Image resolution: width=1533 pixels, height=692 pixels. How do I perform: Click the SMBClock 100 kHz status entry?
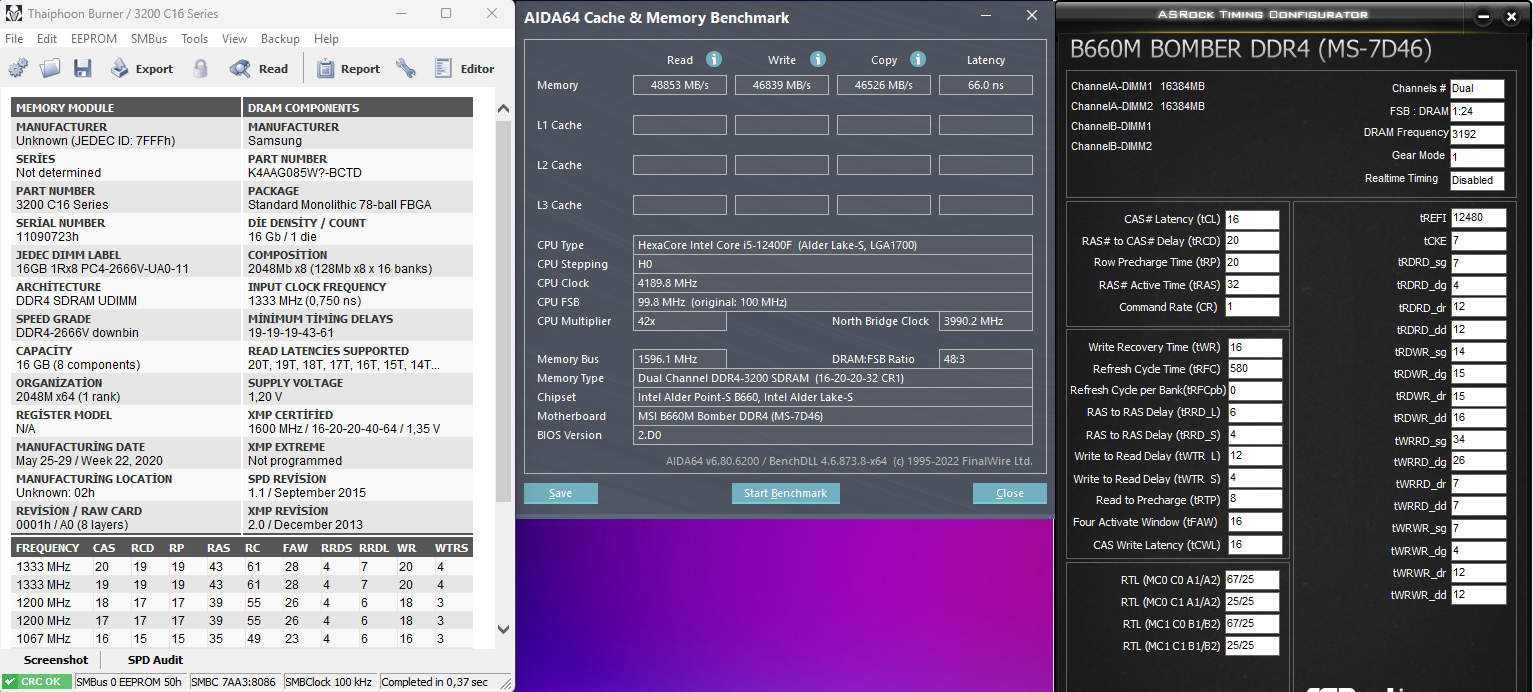328,682
